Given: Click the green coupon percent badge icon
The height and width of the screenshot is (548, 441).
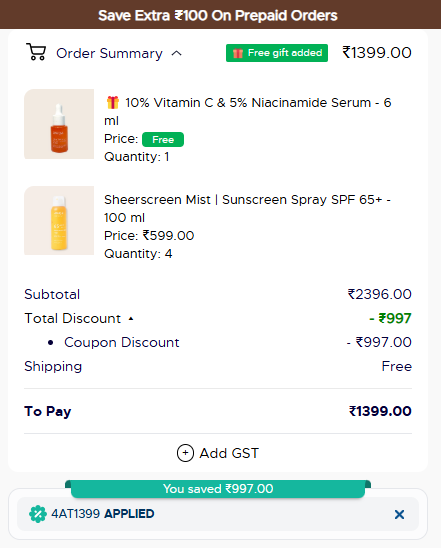Looking at the screenshot, I should coord(38,514).
